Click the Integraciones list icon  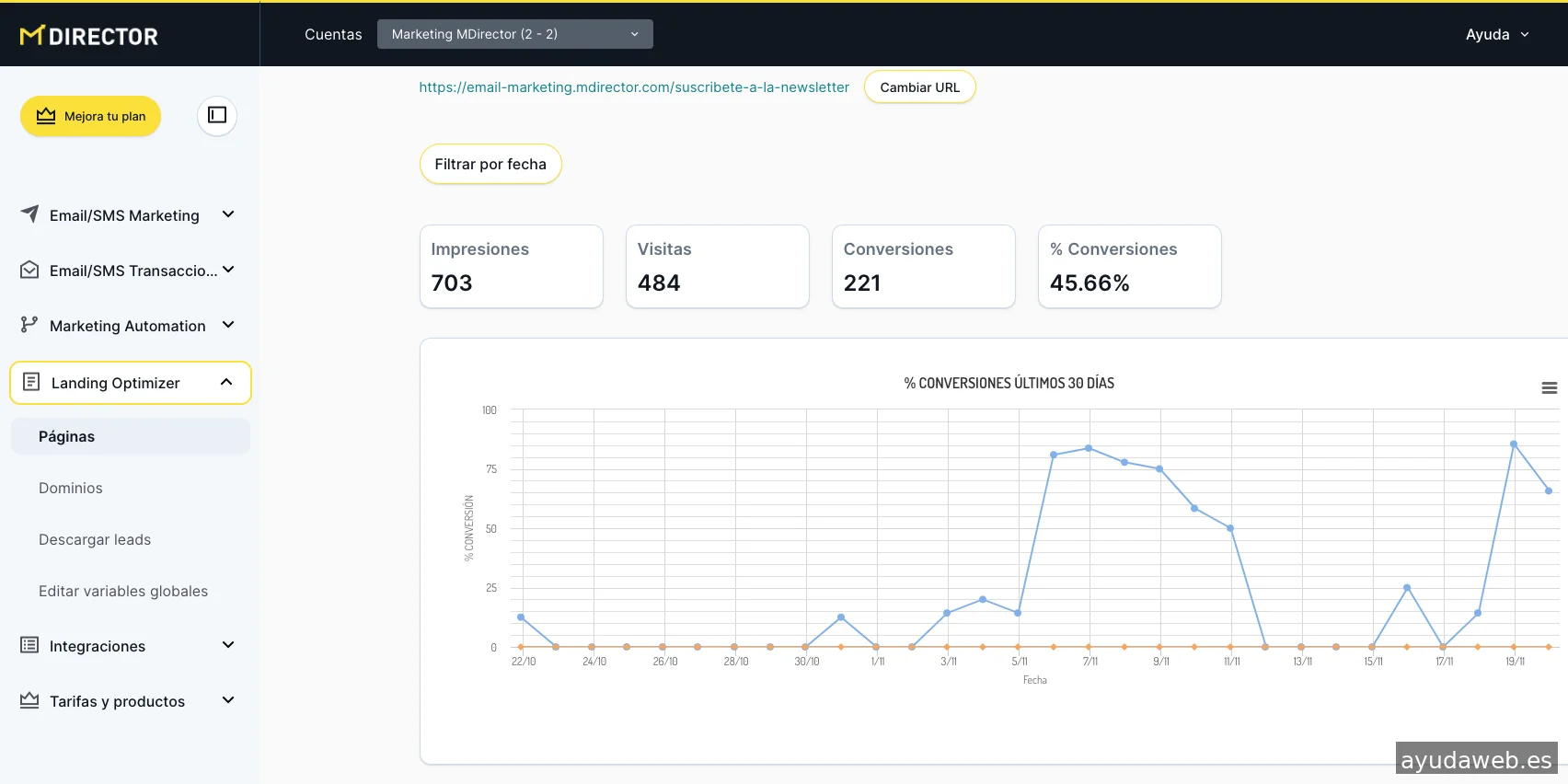coord(29,645)
